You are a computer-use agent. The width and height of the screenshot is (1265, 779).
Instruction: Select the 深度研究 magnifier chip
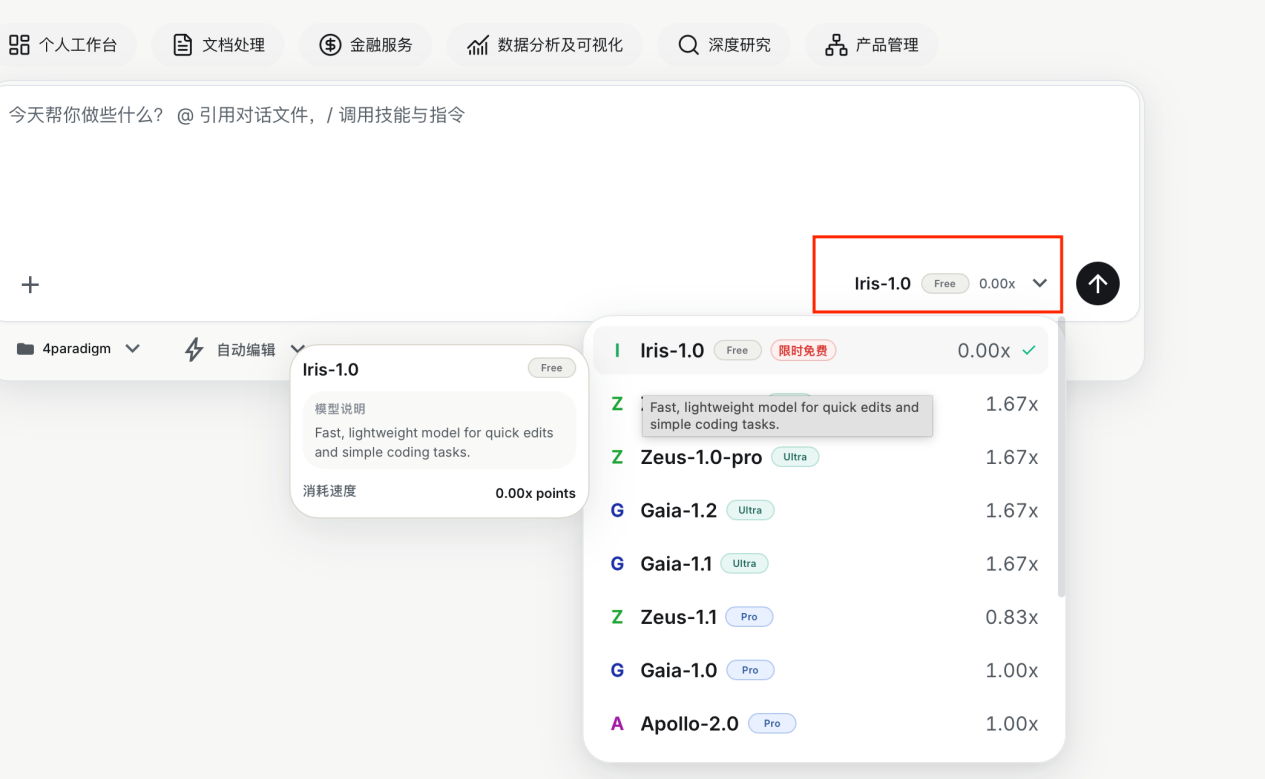click(x=723, y=45)
